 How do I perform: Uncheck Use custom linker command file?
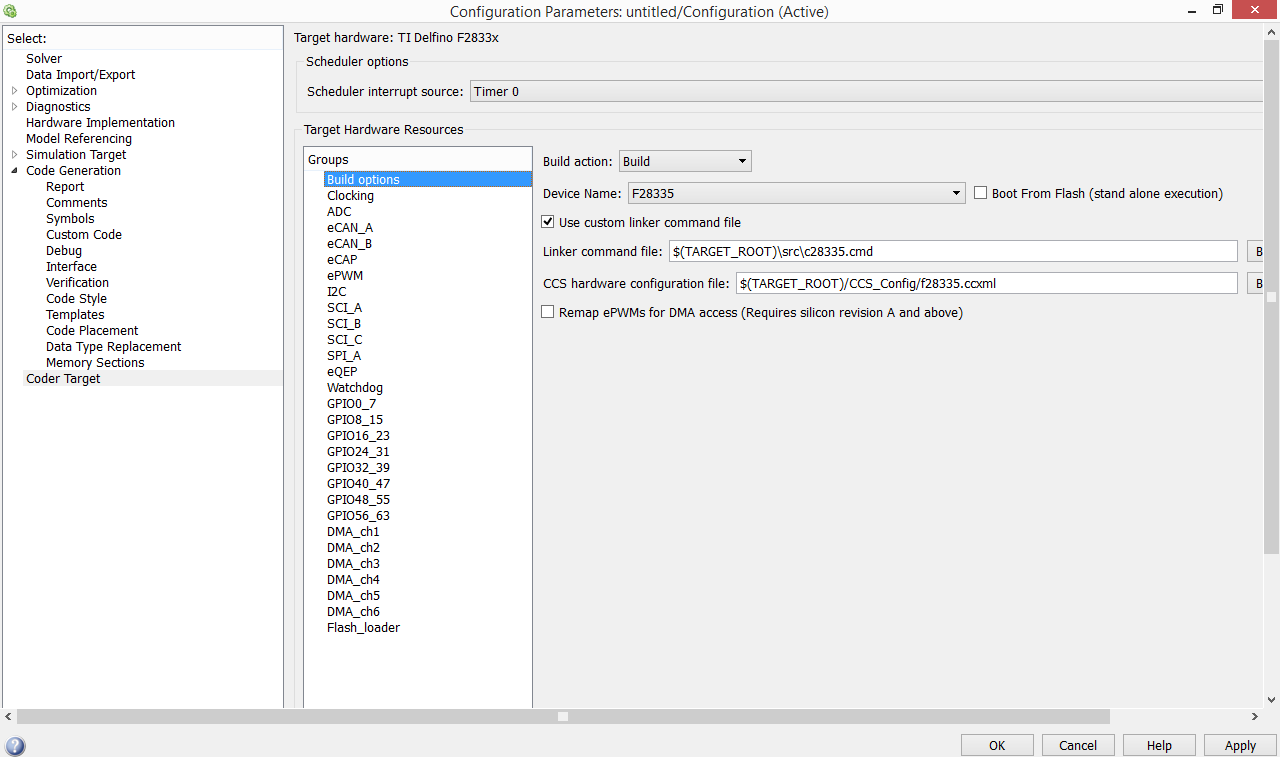tap(547, 222)
